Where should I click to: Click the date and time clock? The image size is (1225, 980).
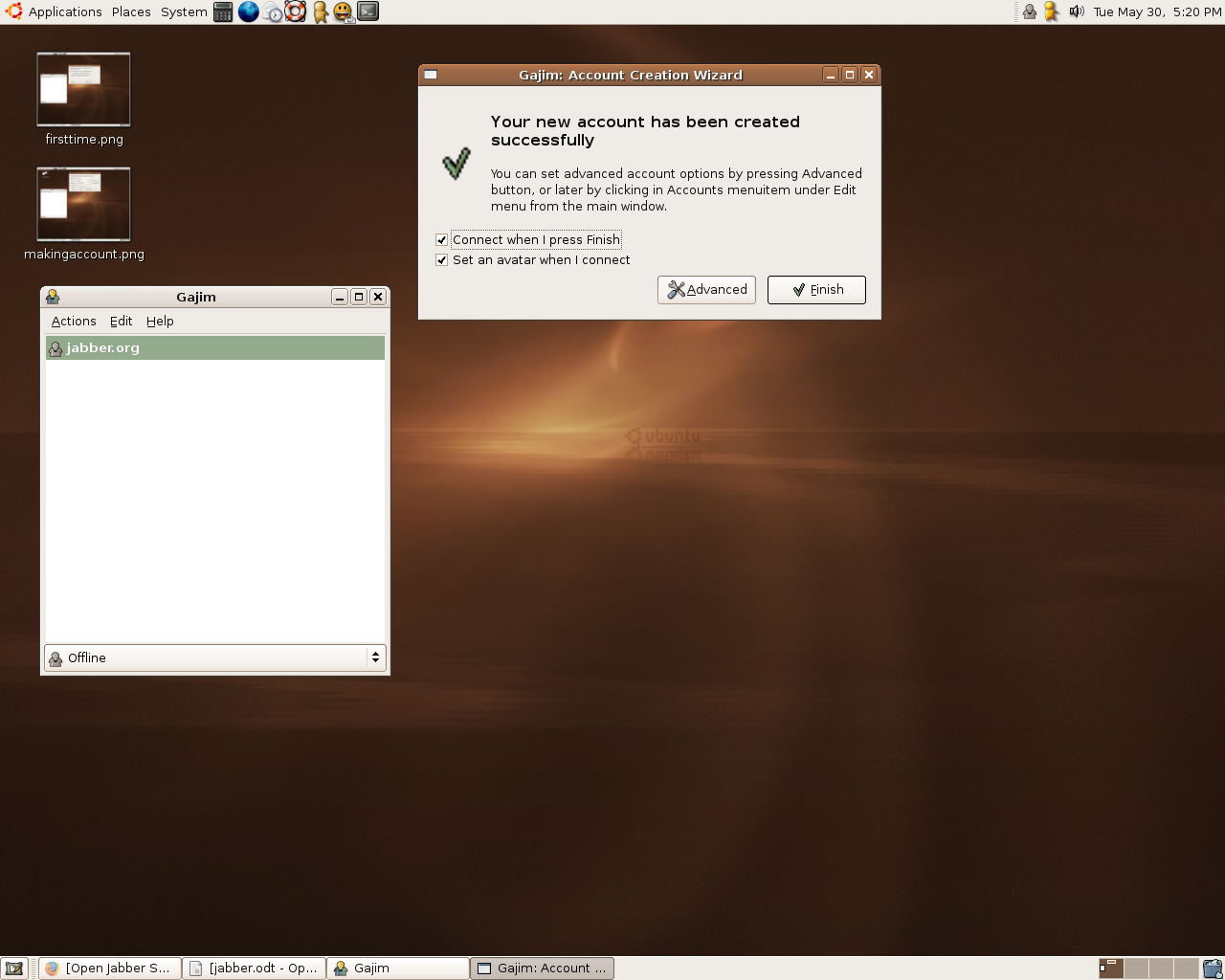pyautogui.click(x=1157, y=11)
